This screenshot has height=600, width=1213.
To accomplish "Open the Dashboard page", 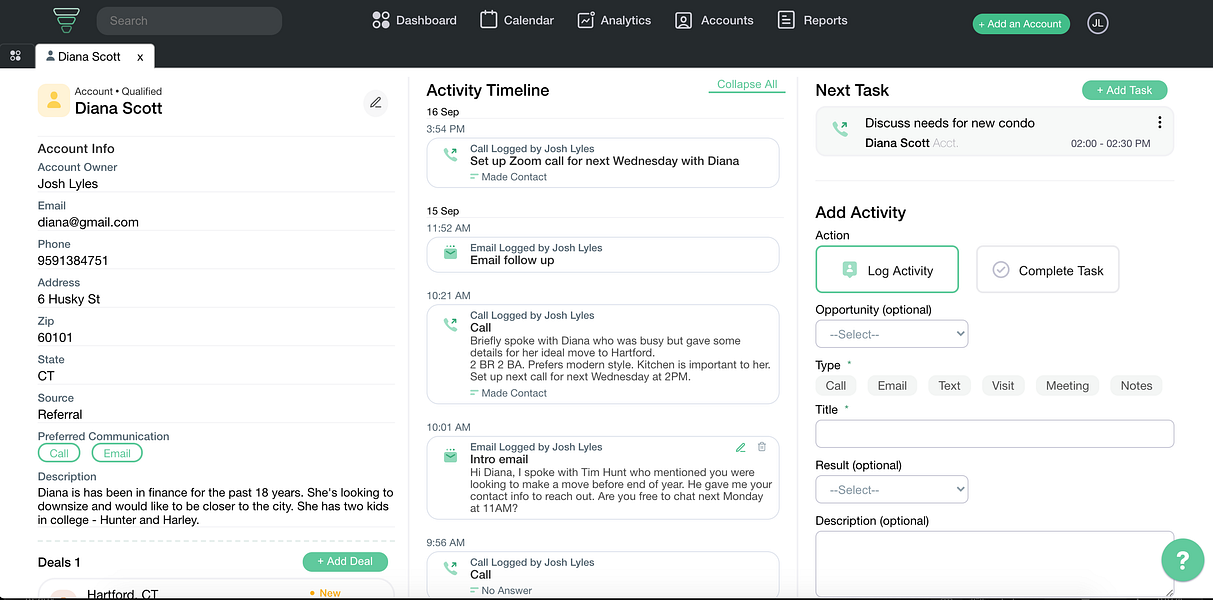I will click(x=413, y=19).
